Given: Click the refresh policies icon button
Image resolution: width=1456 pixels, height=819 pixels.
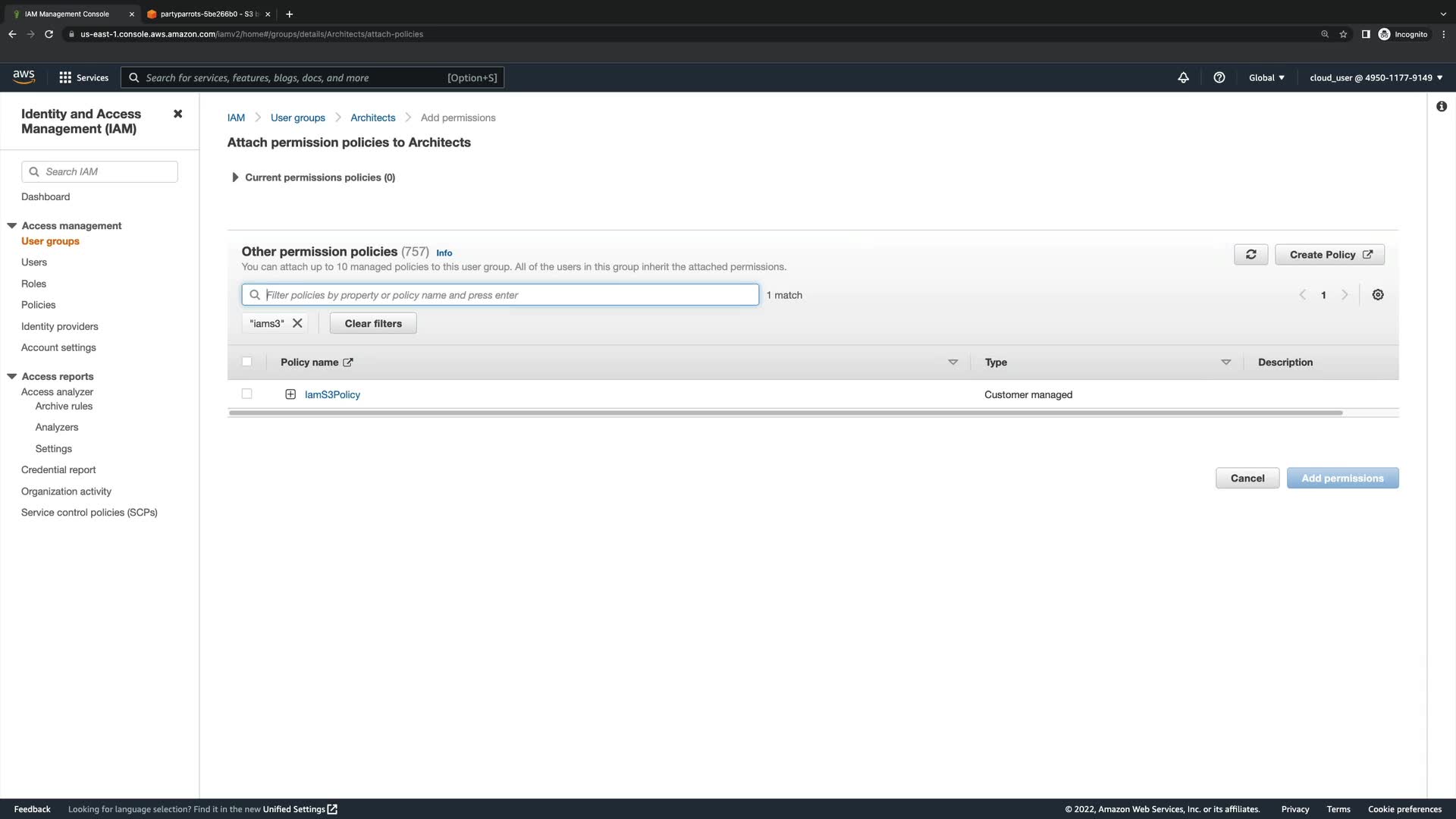Looking at the screenshot, I should click(x=1250, y=255).
